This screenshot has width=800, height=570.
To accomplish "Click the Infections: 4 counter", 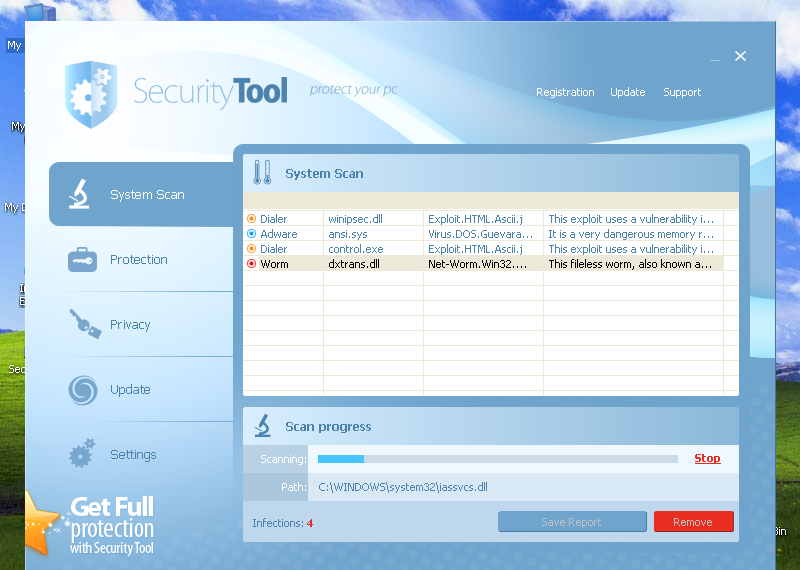I will (283, 523).
